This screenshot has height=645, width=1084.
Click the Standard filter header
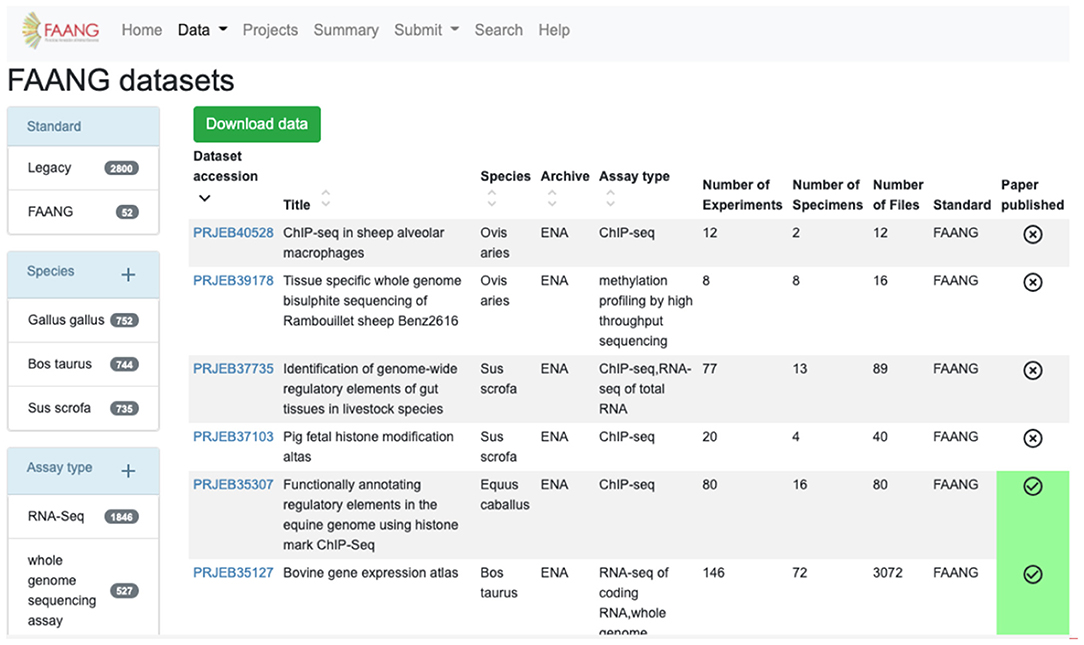click(83, 126)
